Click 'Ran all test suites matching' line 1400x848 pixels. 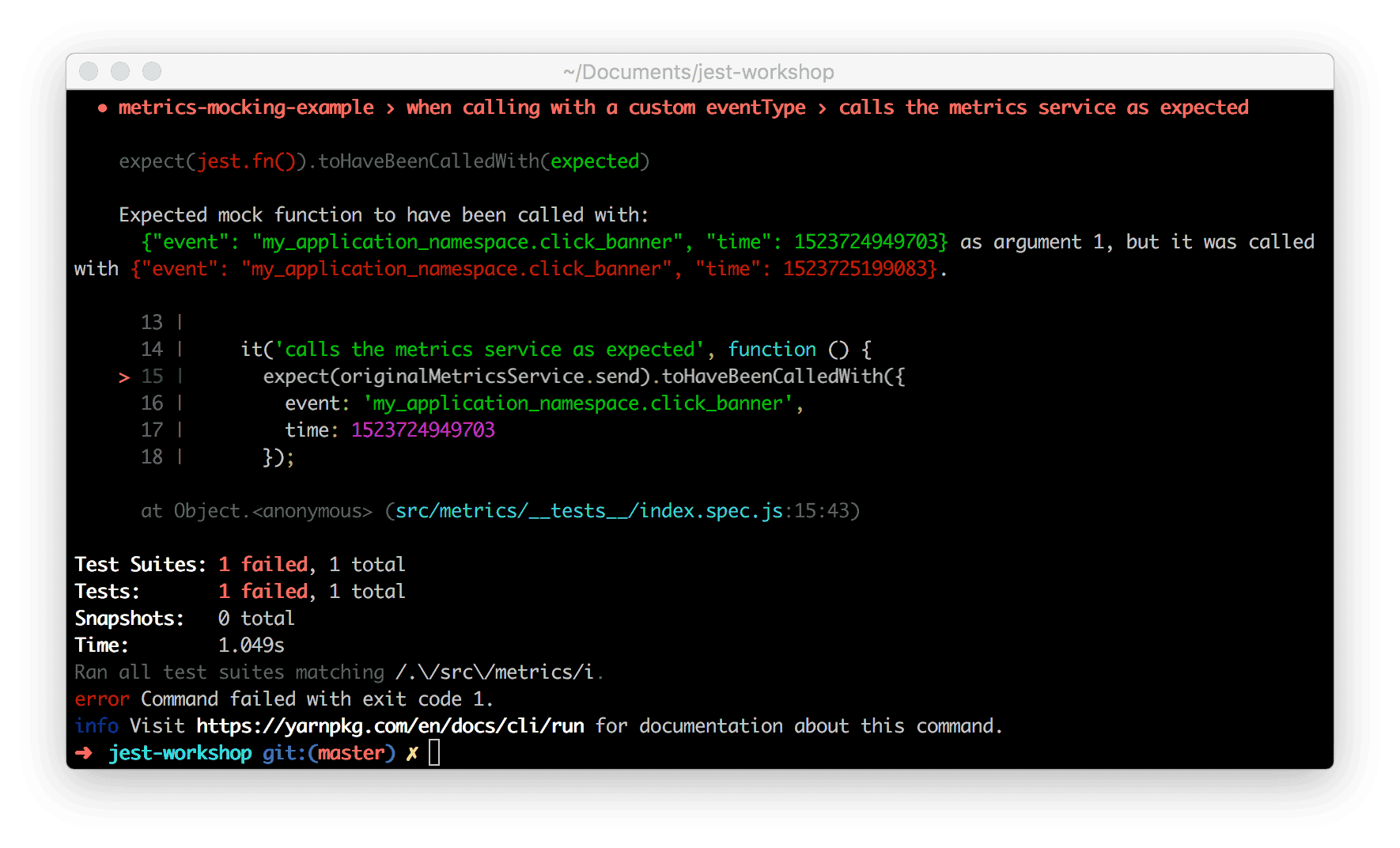339,672
